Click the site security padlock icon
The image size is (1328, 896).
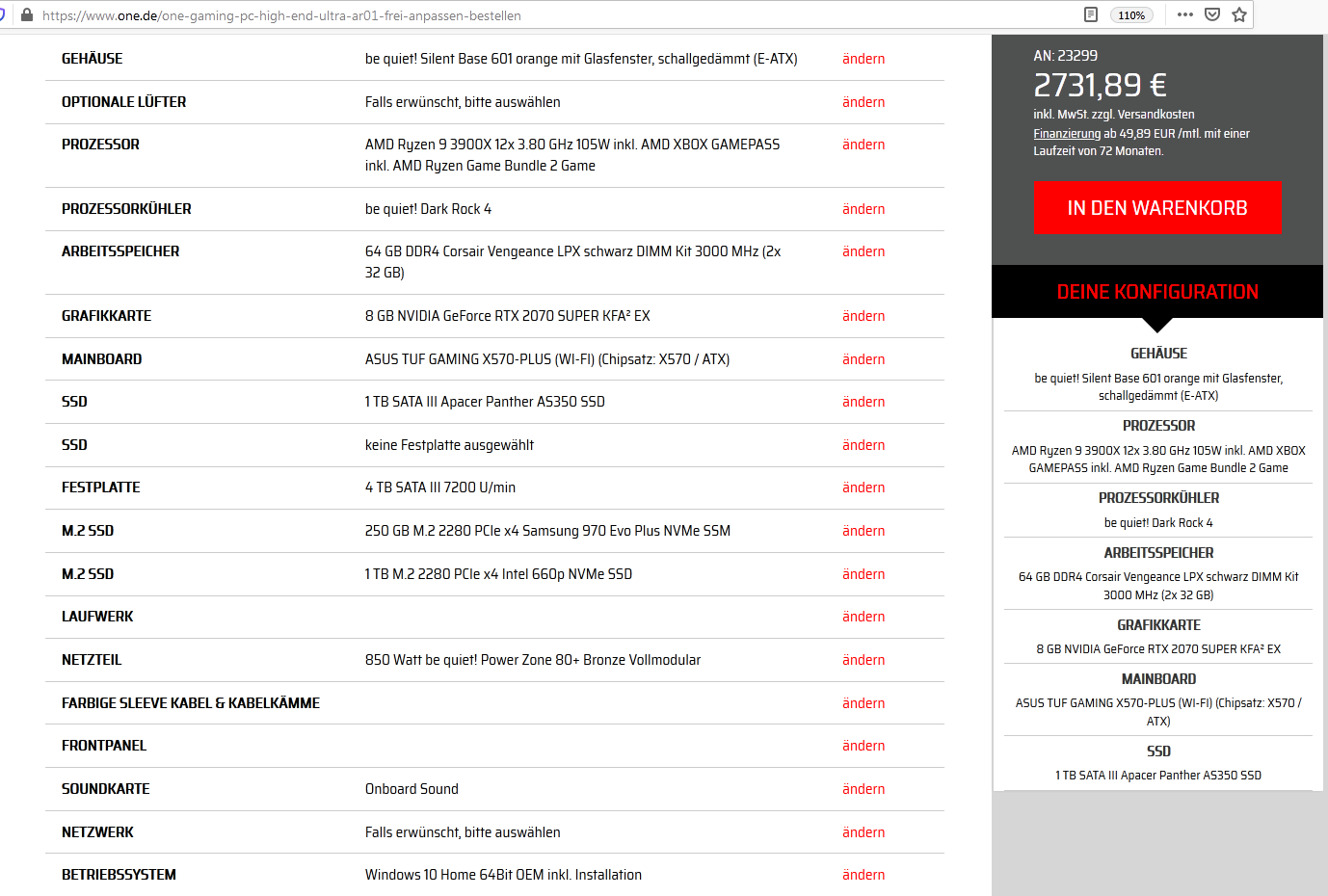[x=27, y=15]
